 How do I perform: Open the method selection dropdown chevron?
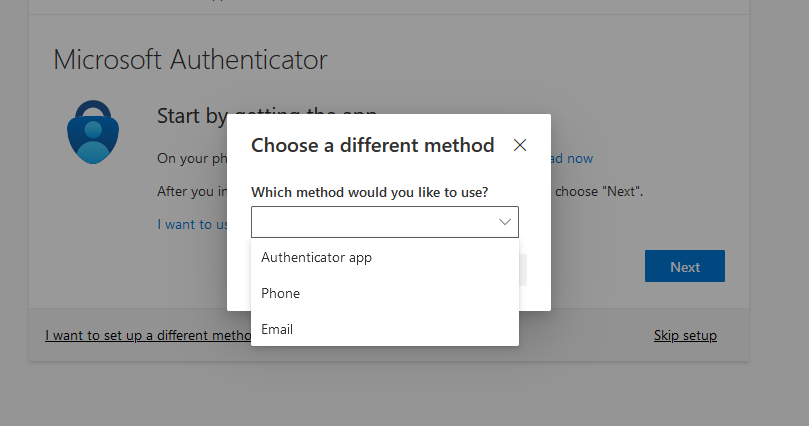coord(505,222)
